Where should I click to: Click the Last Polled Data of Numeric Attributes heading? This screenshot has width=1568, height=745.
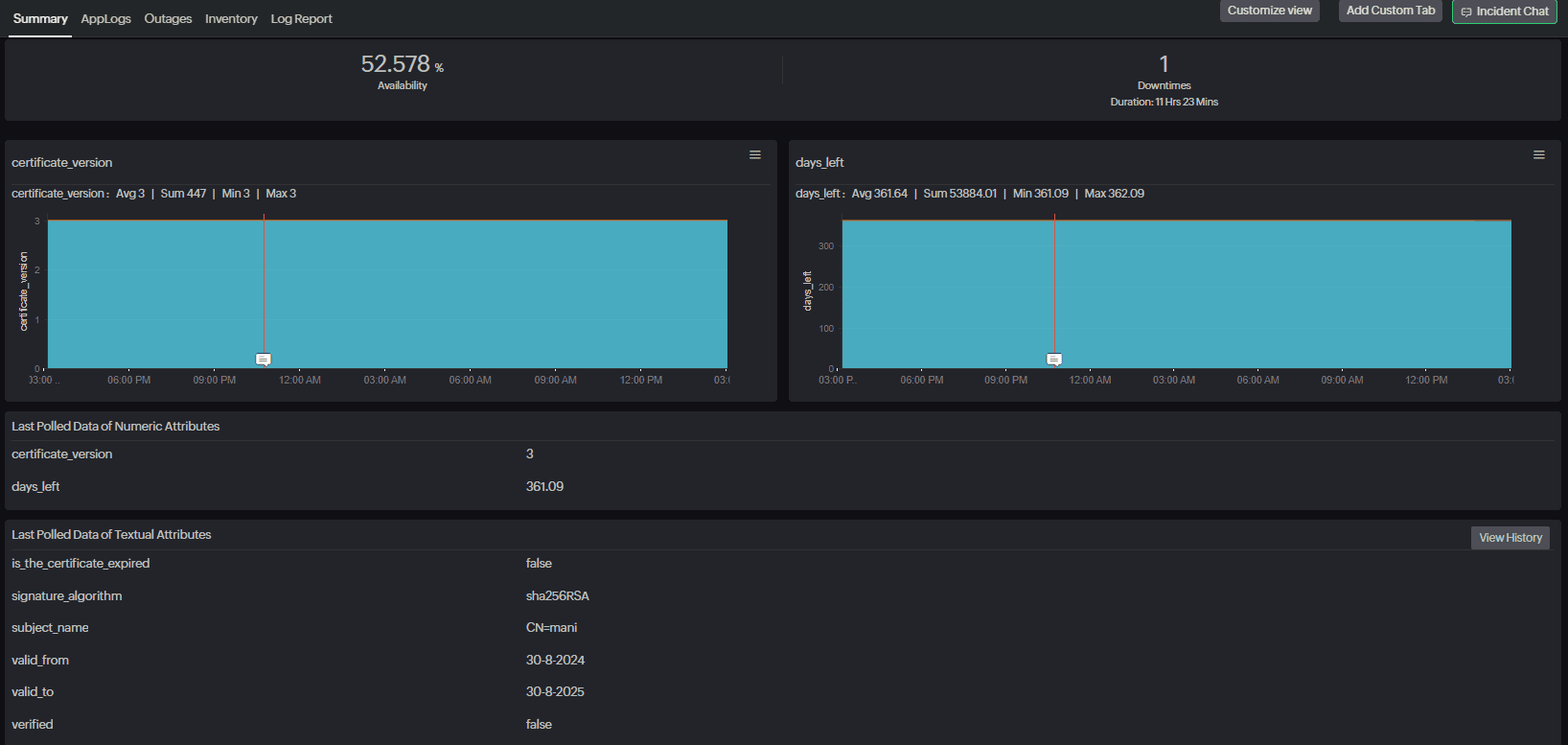click(116, 427)
